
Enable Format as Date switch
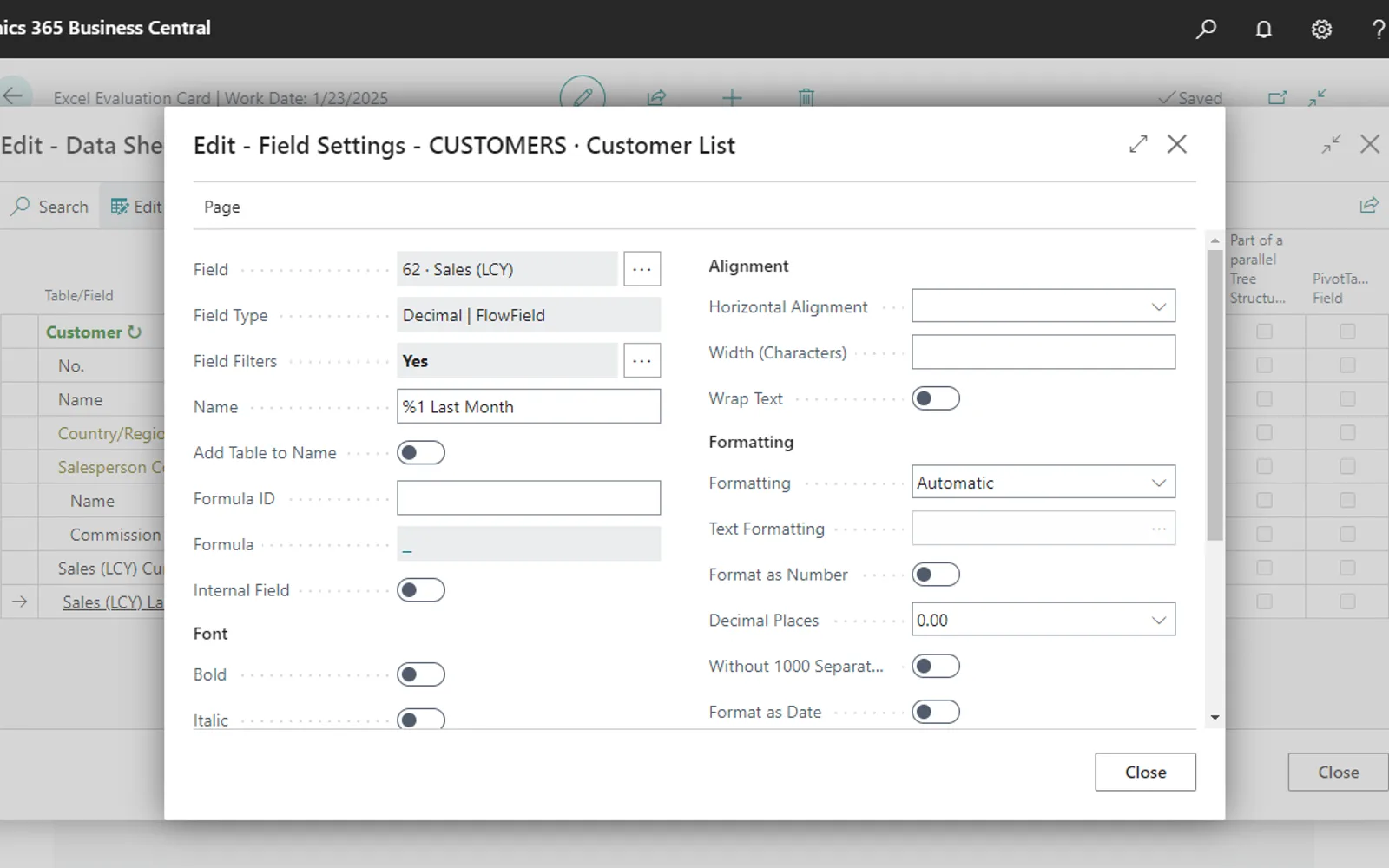936,712
